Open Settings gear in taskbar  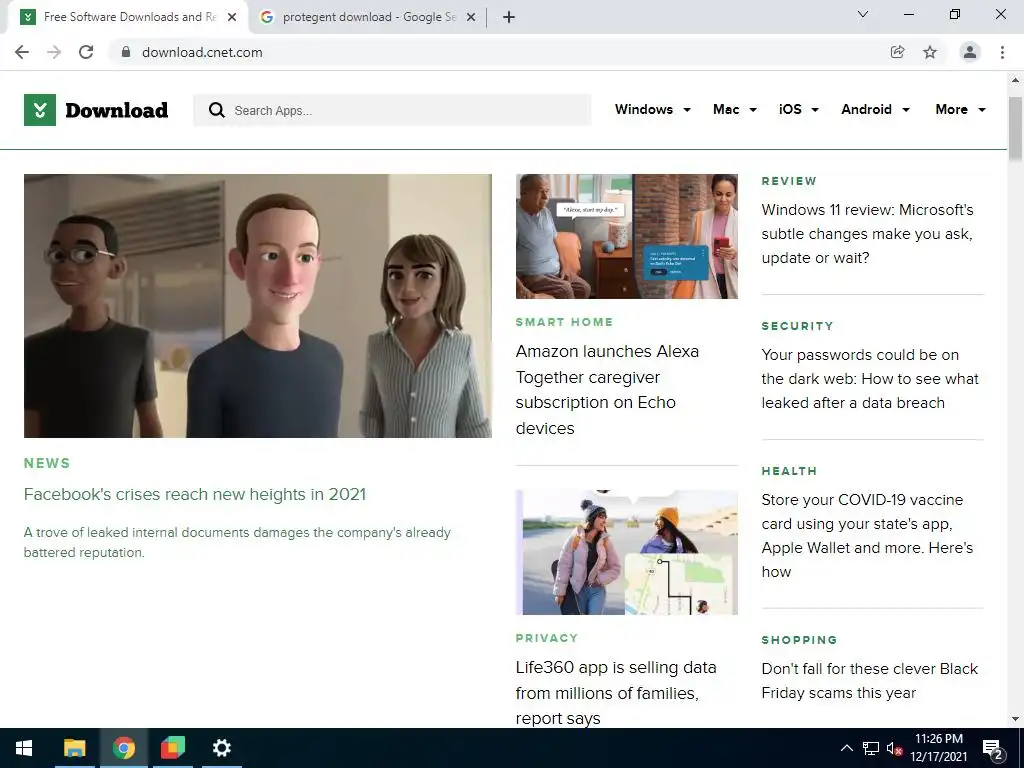[222, 748]
